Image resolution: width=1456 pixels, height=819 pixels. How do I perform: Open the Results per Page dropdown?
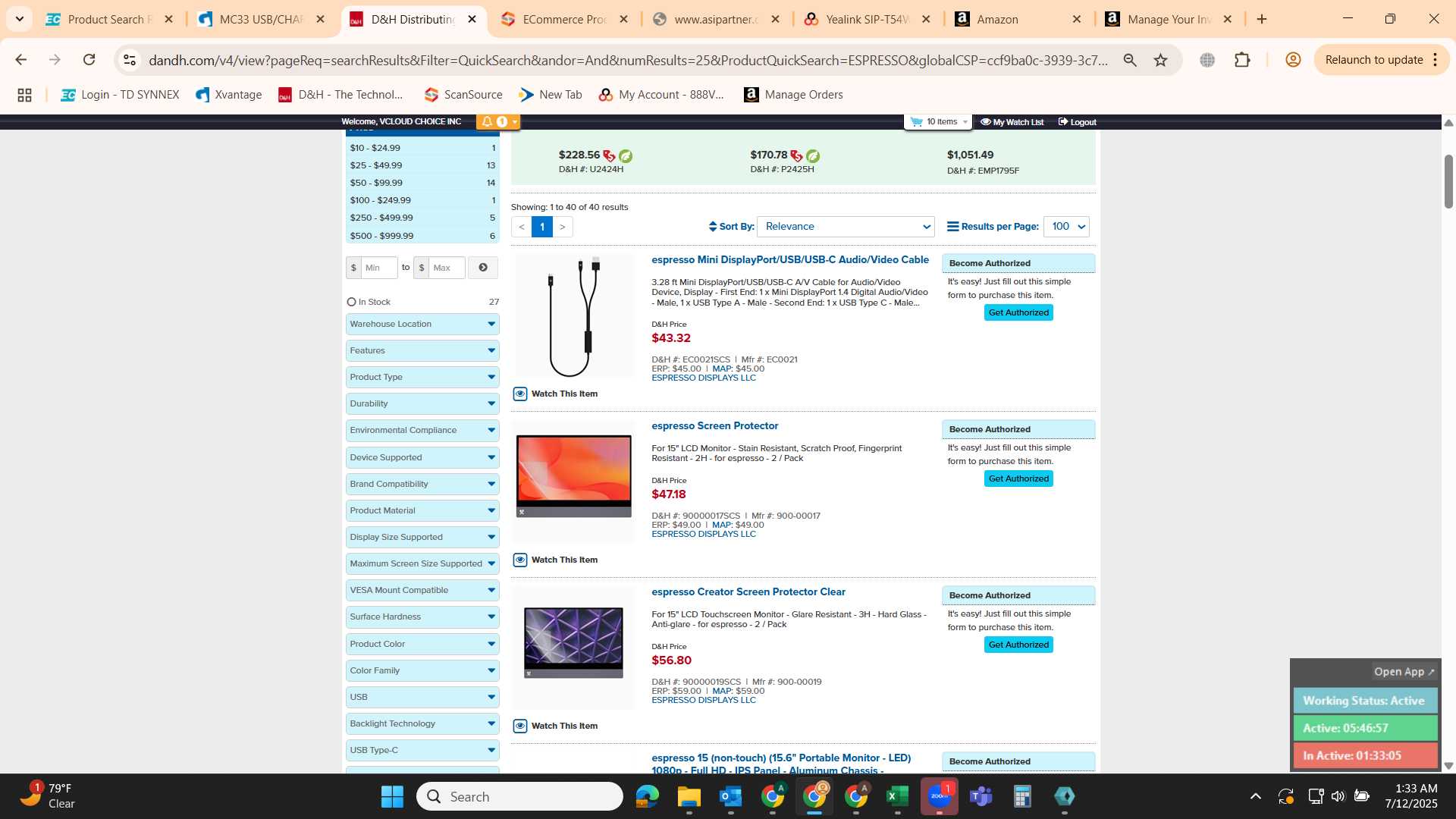click(x=1066, y=227)
